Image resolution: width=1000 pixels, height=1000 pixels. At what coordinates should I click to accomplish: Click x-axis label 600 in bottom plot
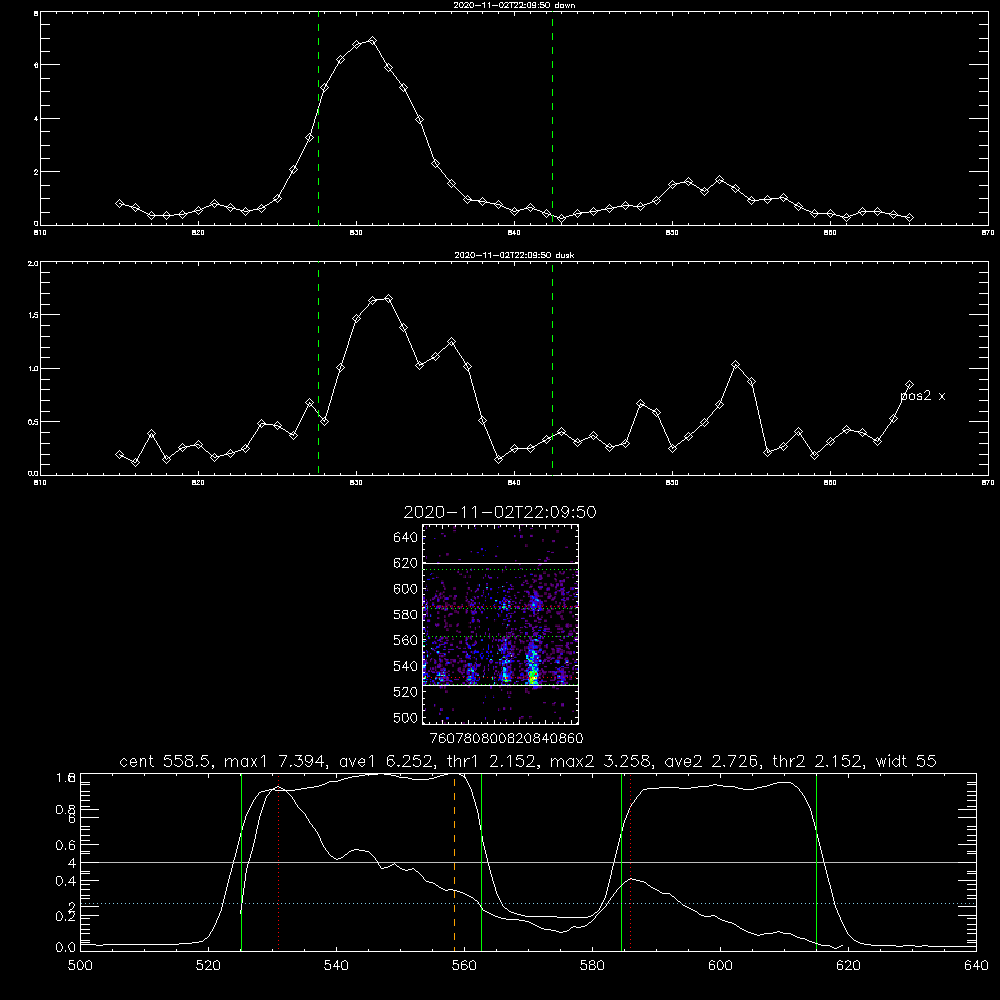pyautogui.click(x=720, y=966)
